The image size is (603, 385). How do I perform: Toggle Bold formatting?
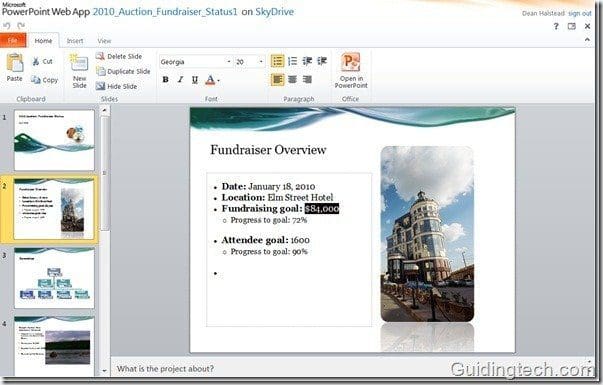[165, 80]
